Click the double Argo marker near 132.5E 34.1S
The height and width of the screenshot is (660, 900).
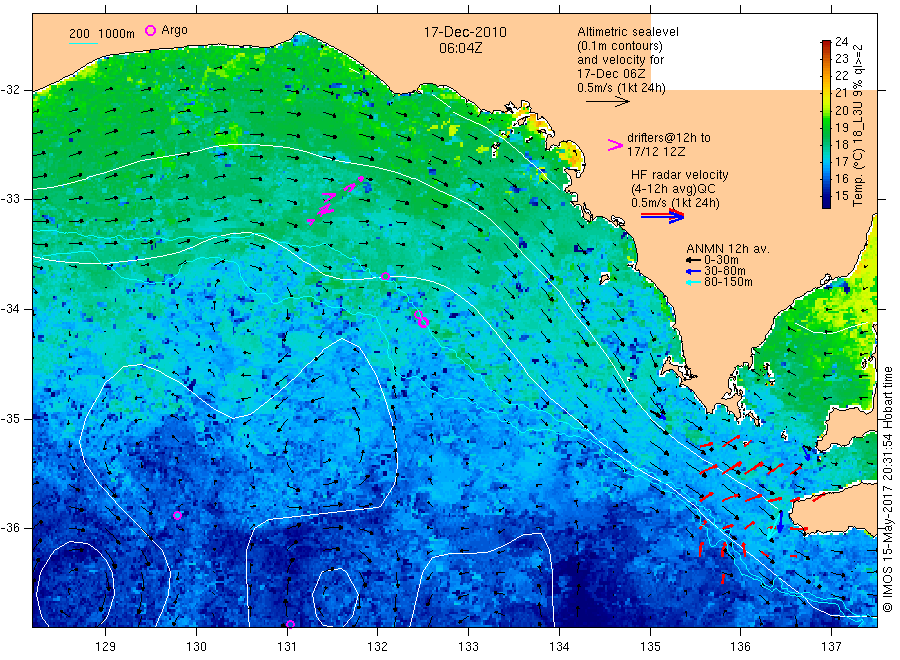pyautogui.click(x=422, y=320)
